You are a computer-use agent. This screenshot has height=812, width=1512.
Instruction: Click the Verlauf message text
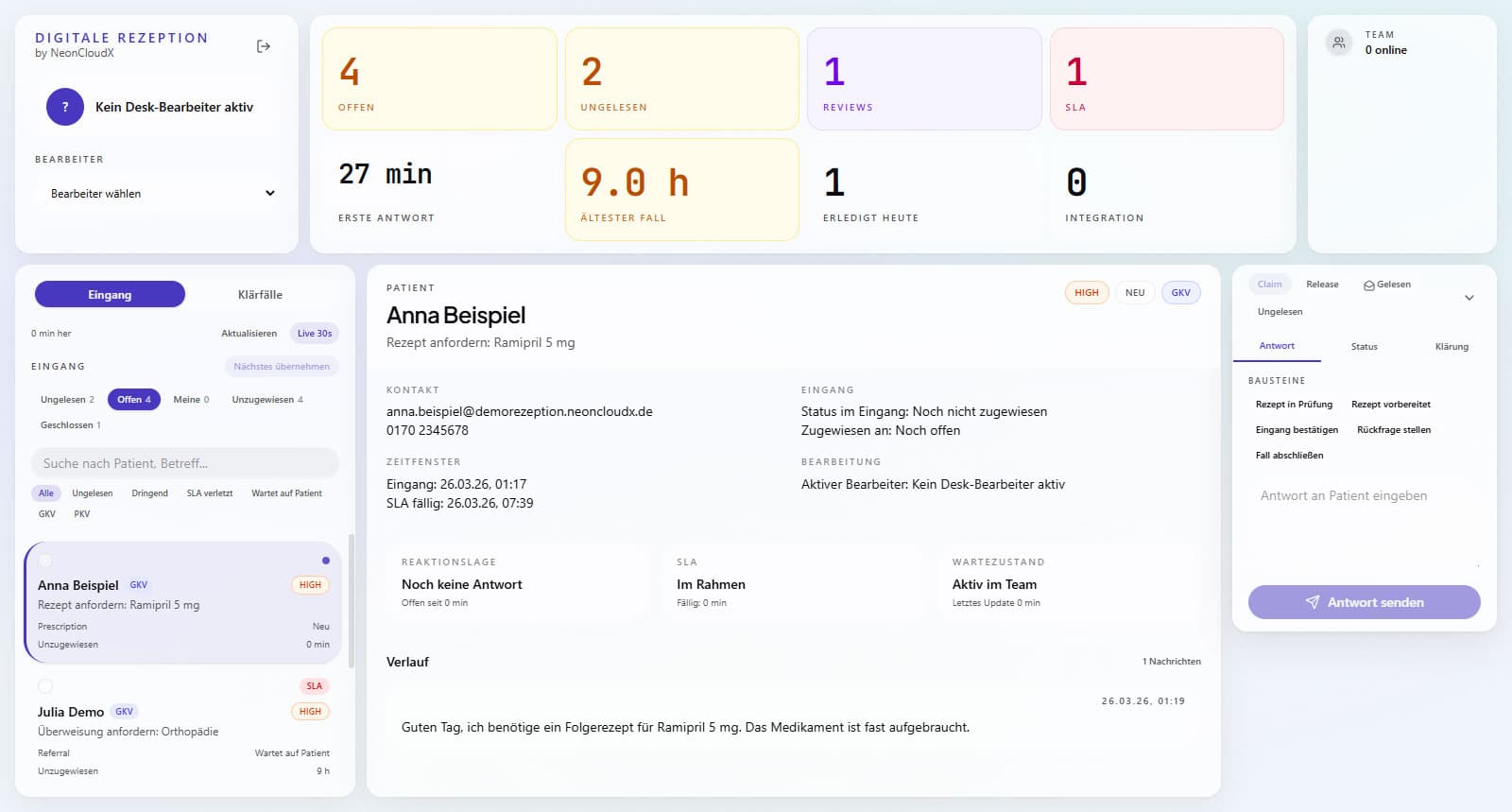coord(685,727)
